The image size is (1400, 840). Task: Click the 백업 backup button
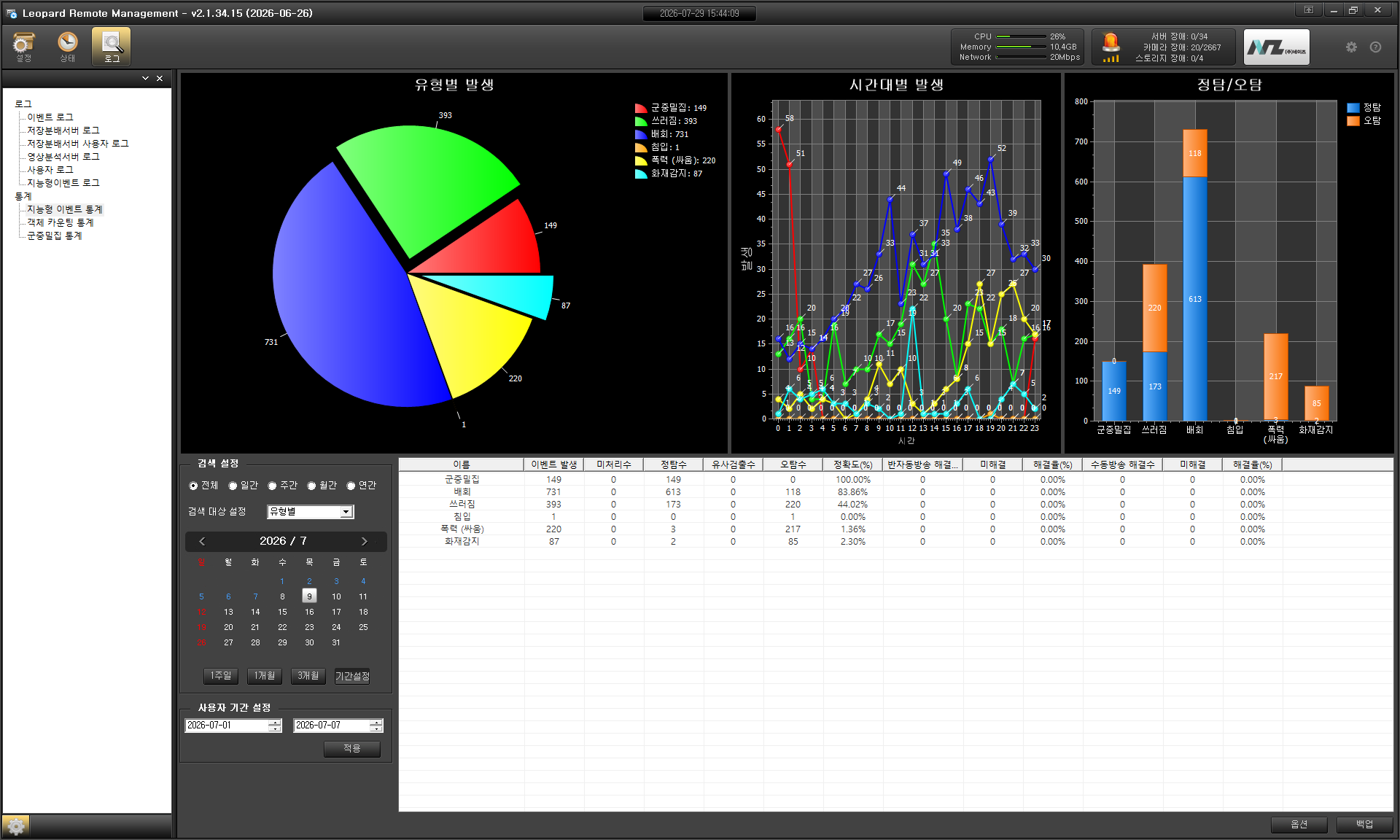click(1364, 825)
